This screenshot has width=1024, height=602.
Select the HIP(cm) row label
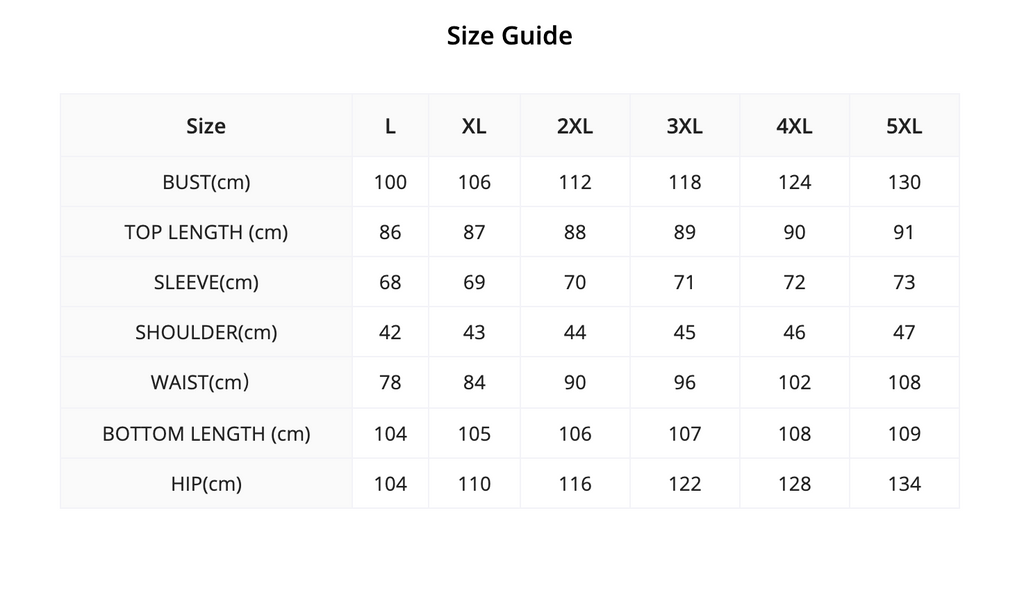pos(206,484)
